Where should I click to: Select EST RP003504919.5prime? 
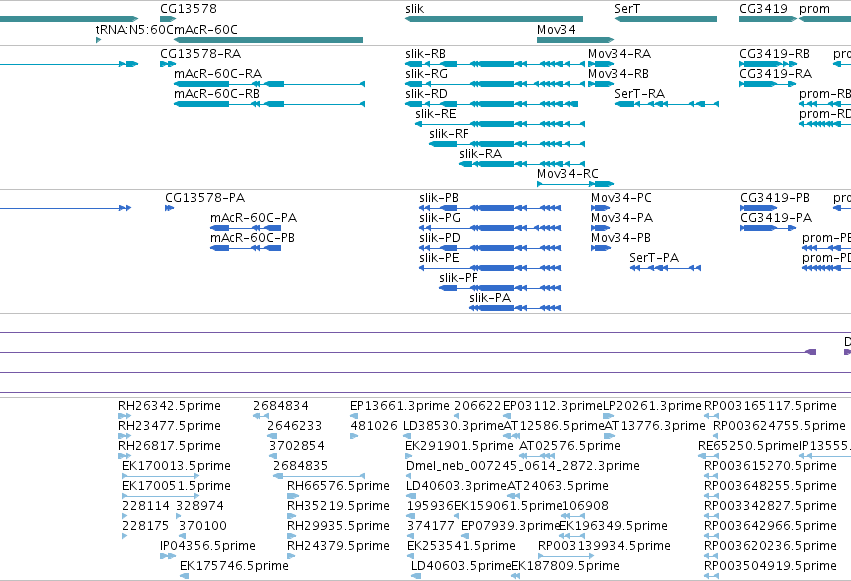coord(711,576)
